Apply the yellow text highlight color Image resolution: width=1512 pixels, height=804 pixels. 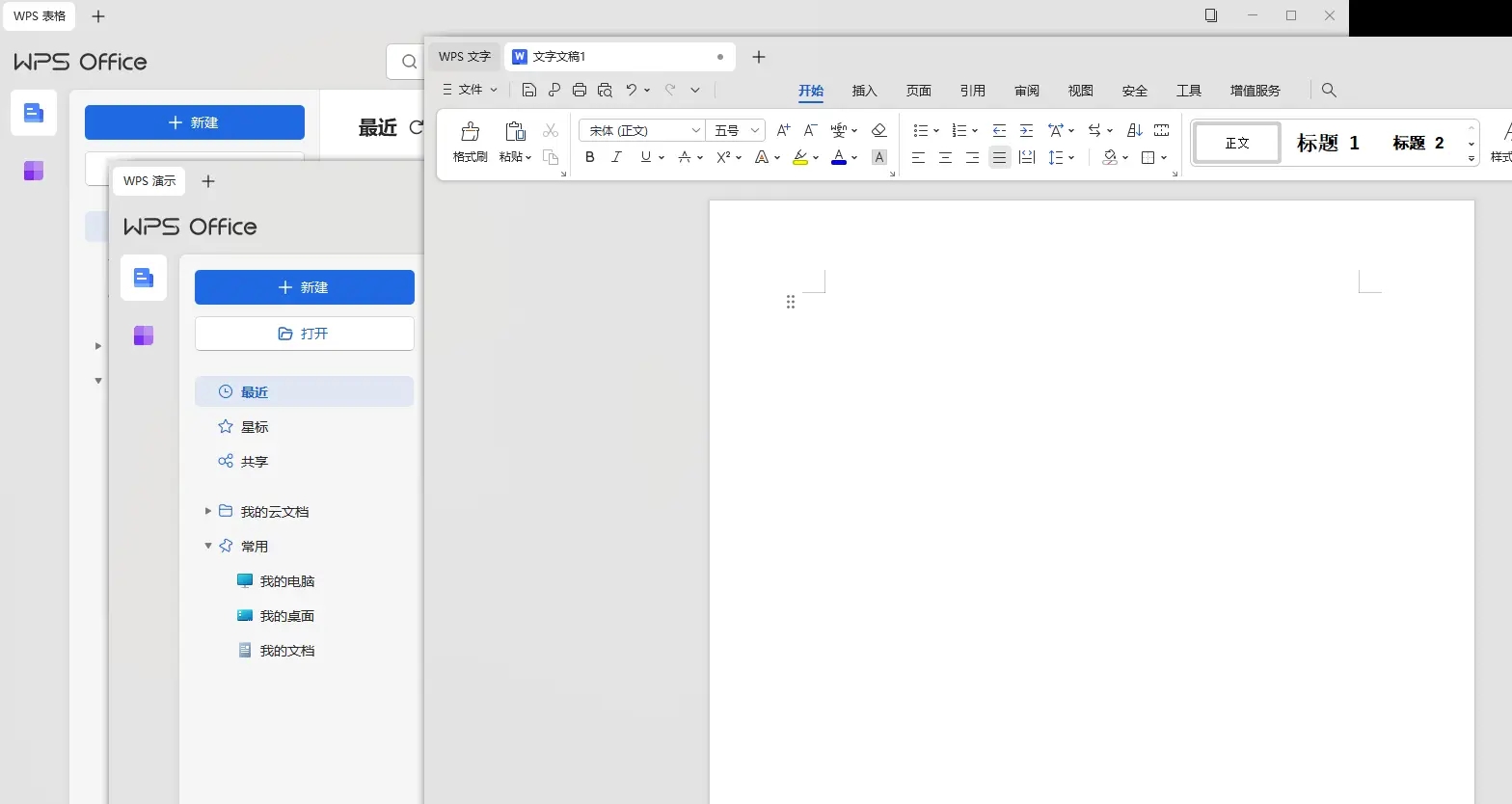[x=799, y=157]
